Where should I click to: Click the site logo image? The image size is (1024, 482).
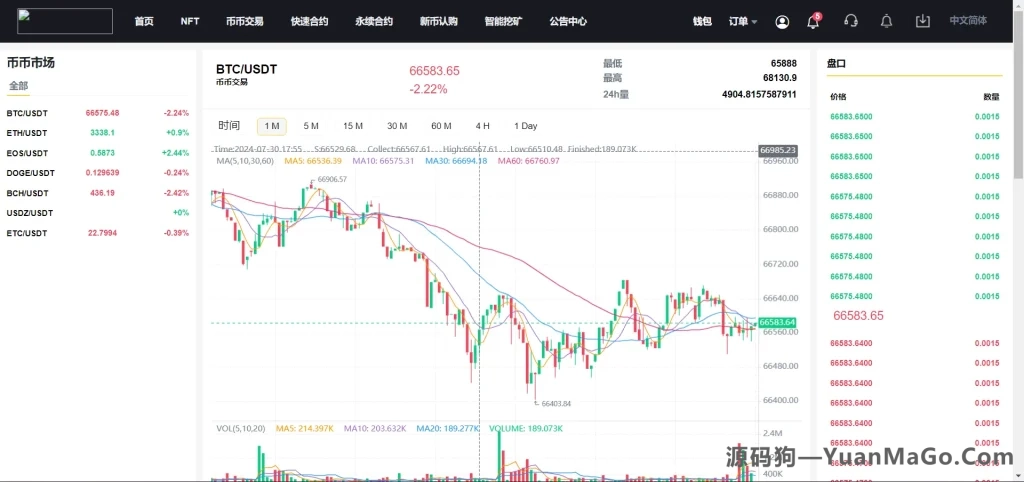65,21
